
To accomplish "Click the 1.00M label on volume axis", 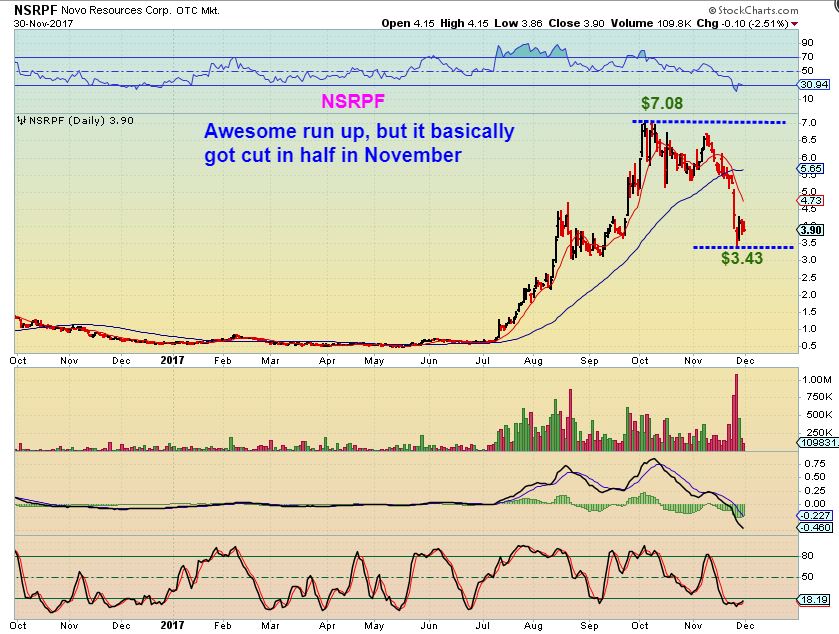I will pos(817,380).
